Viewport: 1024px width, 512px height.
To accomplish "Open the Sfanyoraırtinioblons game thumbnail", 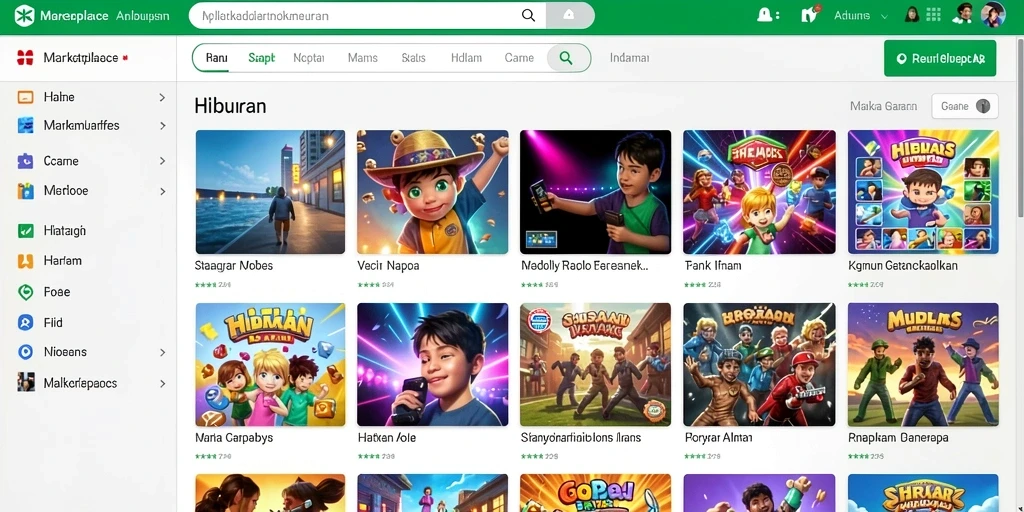I will tap(595, 364).
